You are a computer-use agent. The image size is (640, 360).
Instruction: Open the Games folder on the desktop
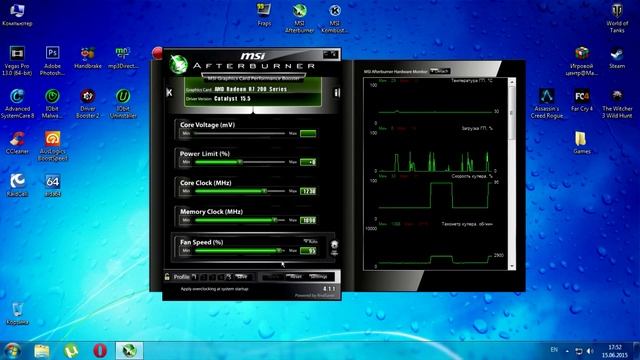point(582,142)
